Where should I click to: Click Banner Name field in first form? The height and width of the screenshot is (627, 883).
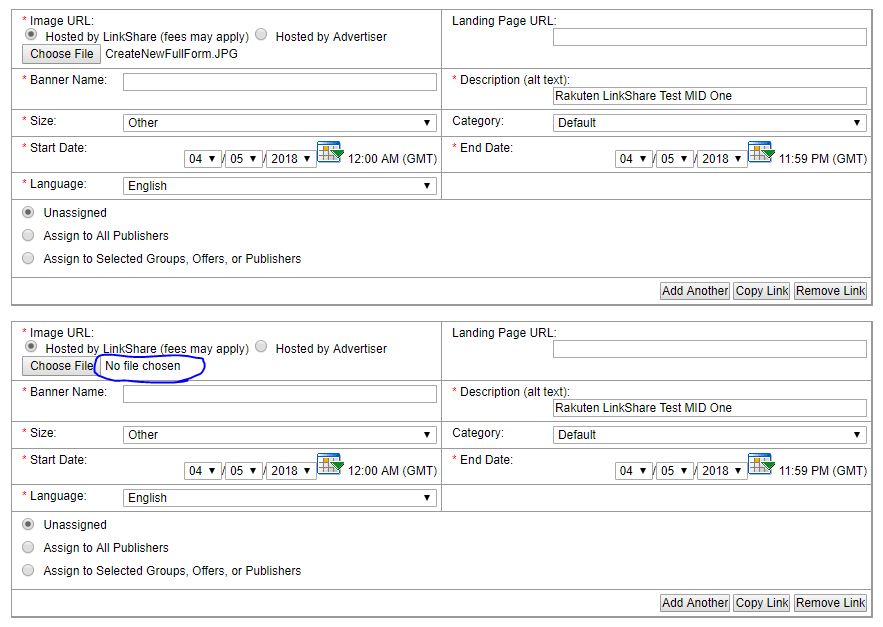[x=280, y=82]
